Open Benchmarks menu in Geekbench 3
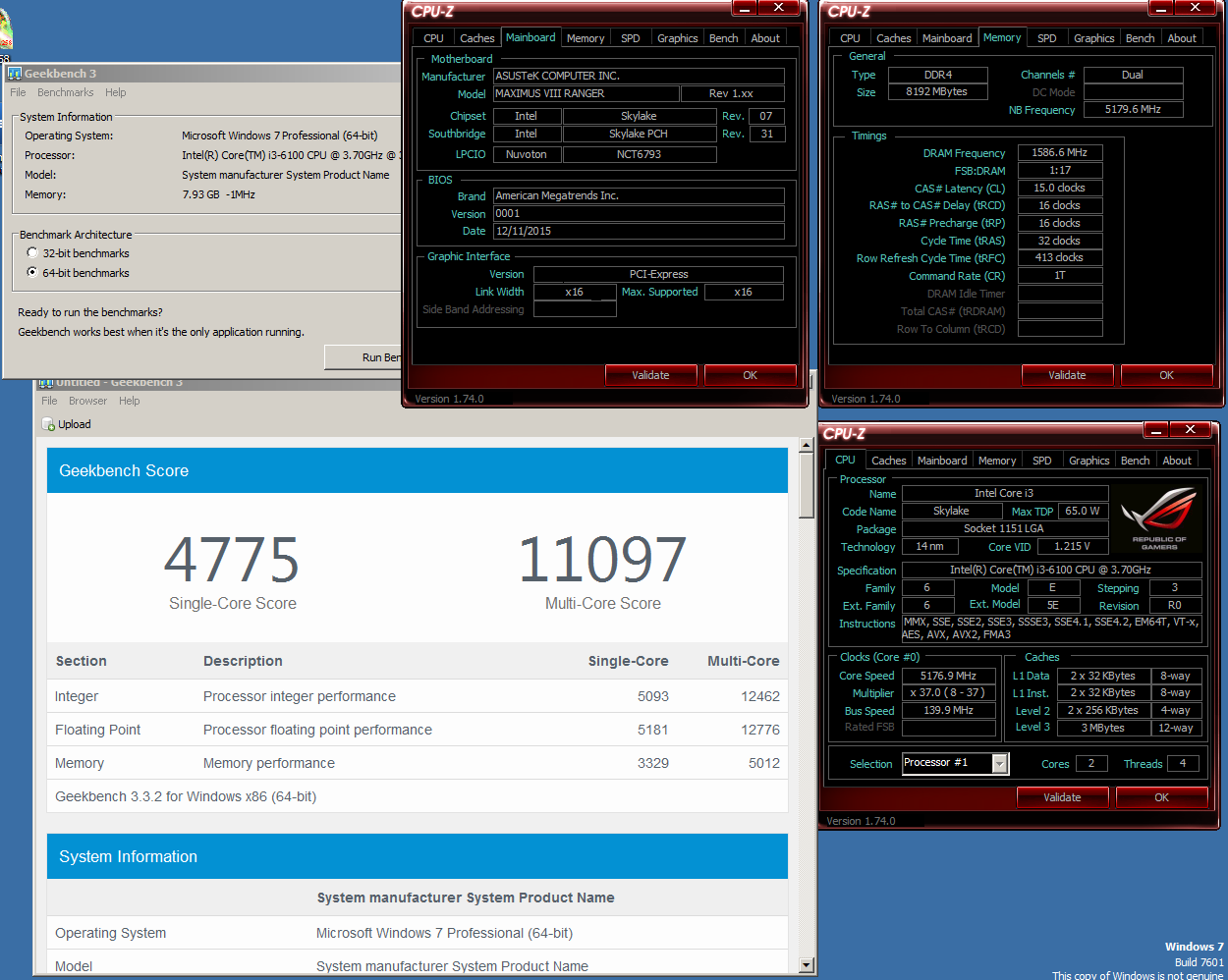This screenshot has height=980, width=1228. (66, 92)
